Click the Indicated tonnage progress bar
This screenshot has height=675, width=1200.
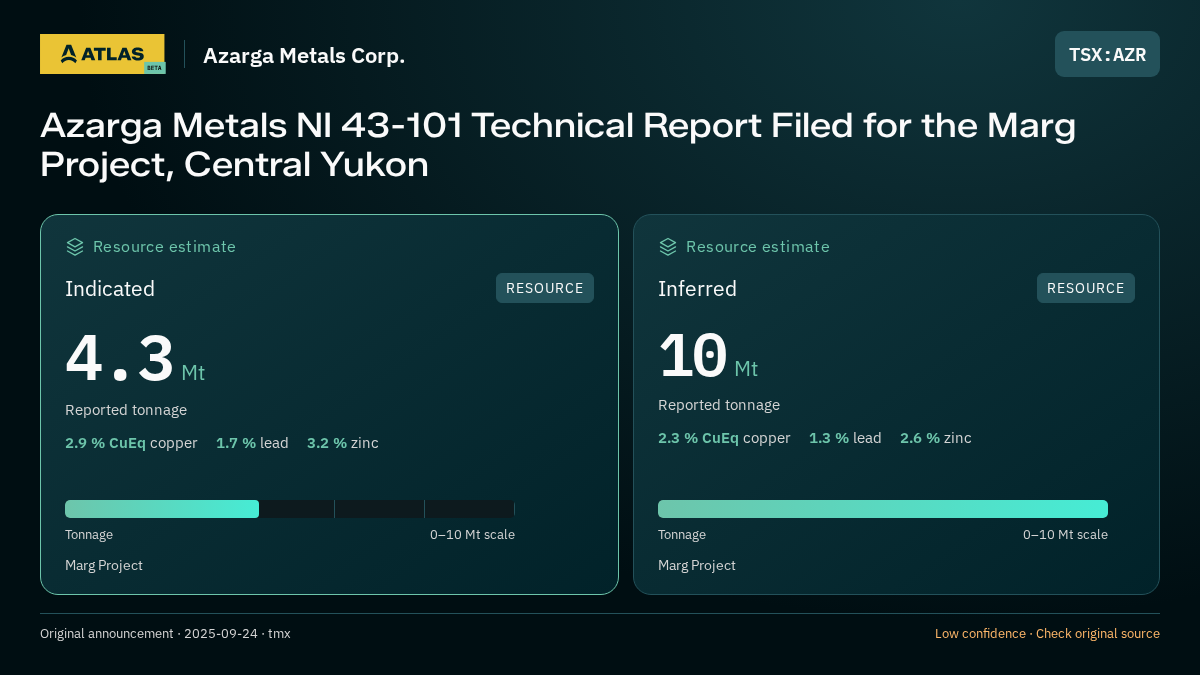[x=290, y=509]
